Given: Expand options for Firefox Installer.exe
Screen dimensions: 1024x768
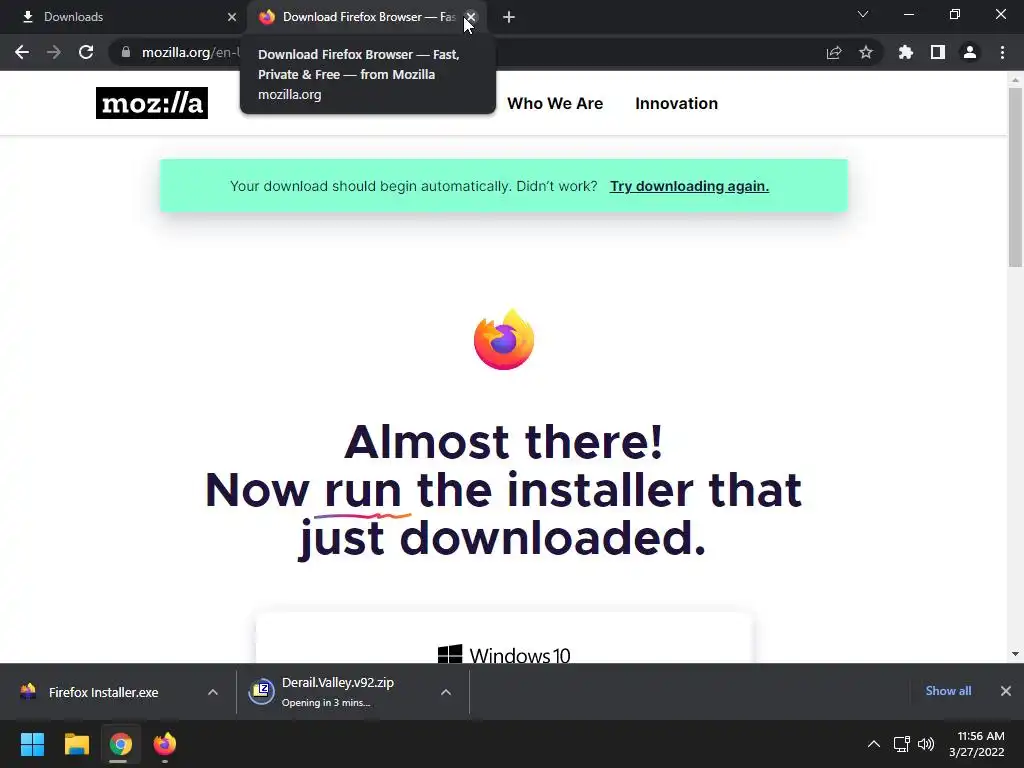Looking at the screenshot, I should (213, 692).
